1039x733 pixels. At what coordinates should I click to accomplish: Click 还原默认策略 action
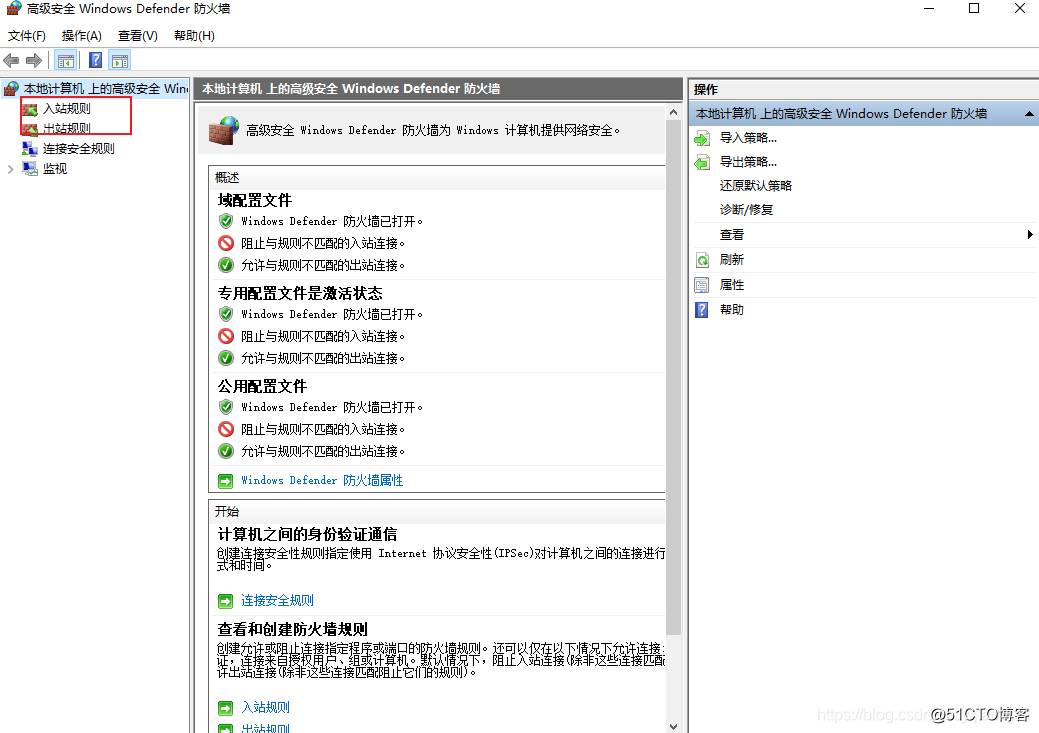click(755, 186)
